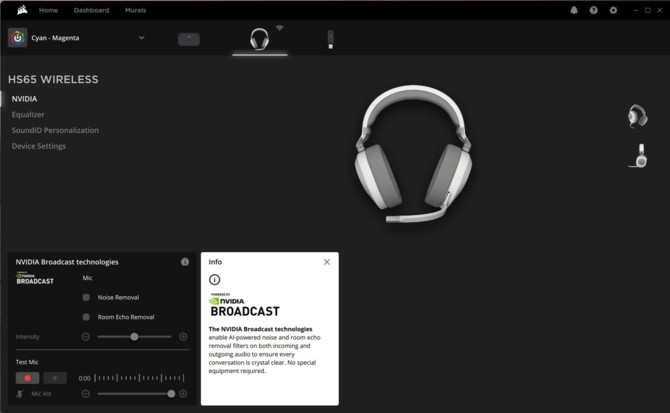Click the HS65 WIRELESS title
Image resolution: width=670 pixels, height=413 pixels.
53,79
